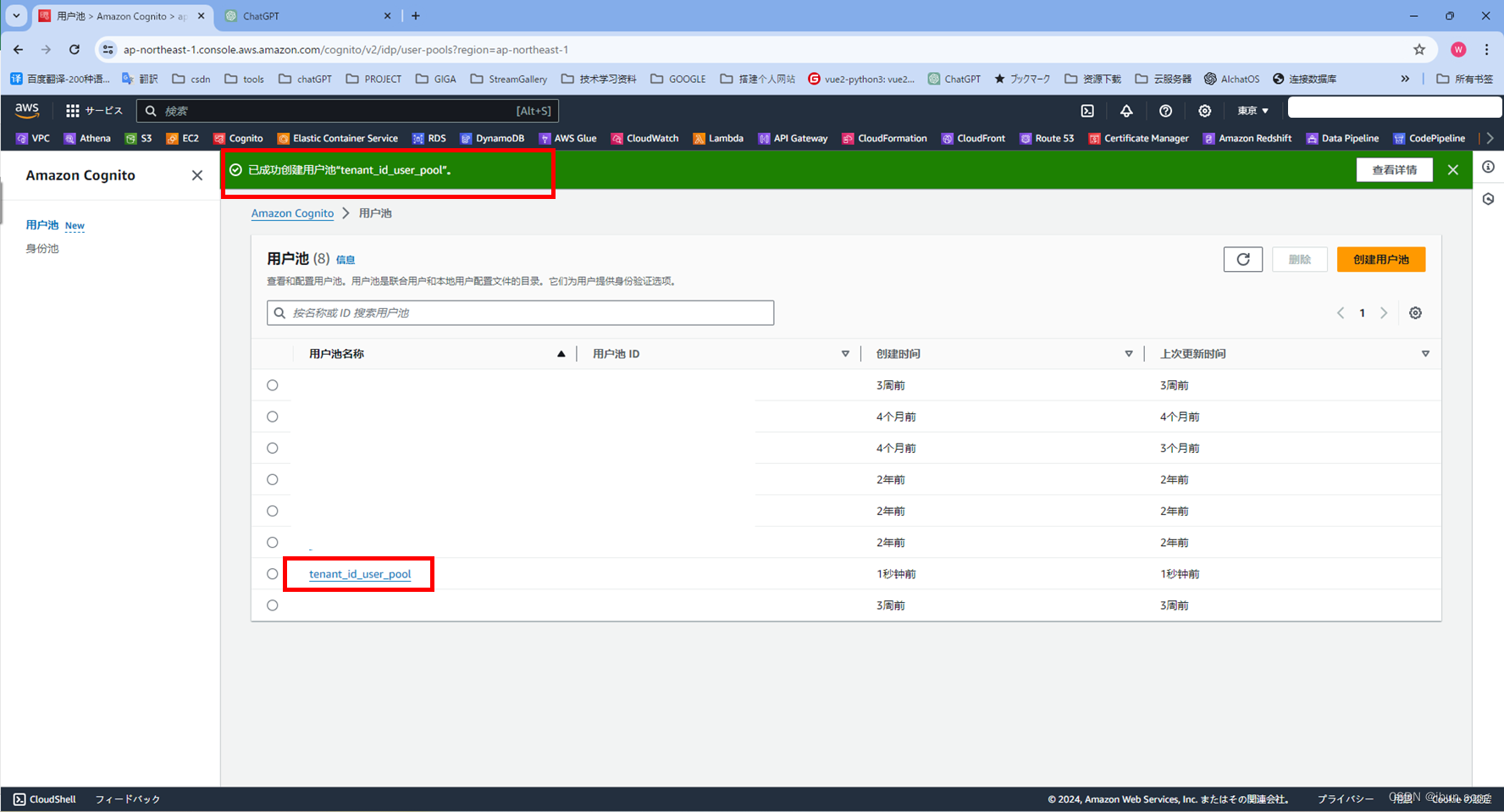Screen dimensions: 1504x812
Task: Refresh the user pools list
Action: [1242, 259]
